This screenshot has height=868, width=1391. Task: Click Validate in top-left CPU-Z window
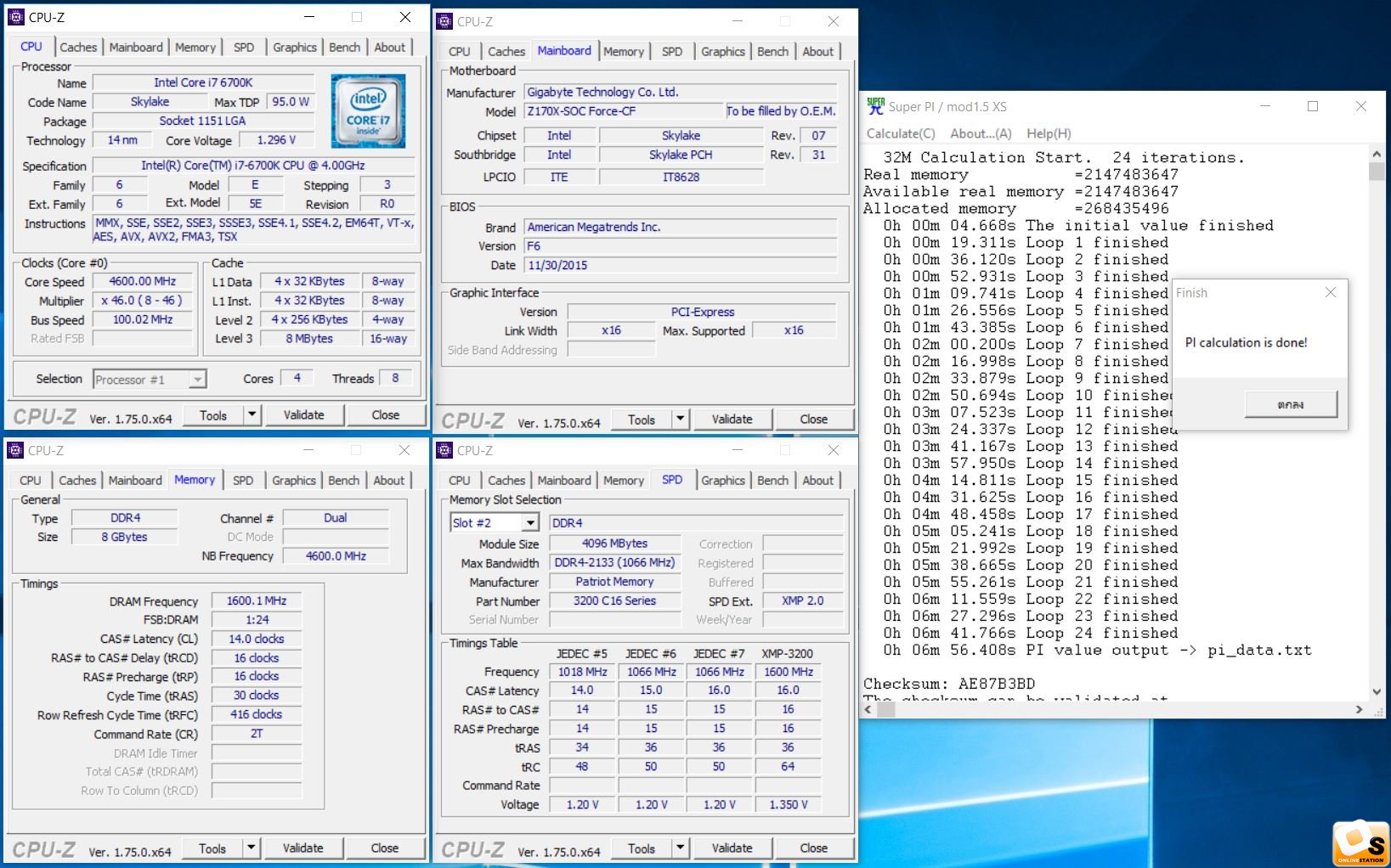click(304, 415)
